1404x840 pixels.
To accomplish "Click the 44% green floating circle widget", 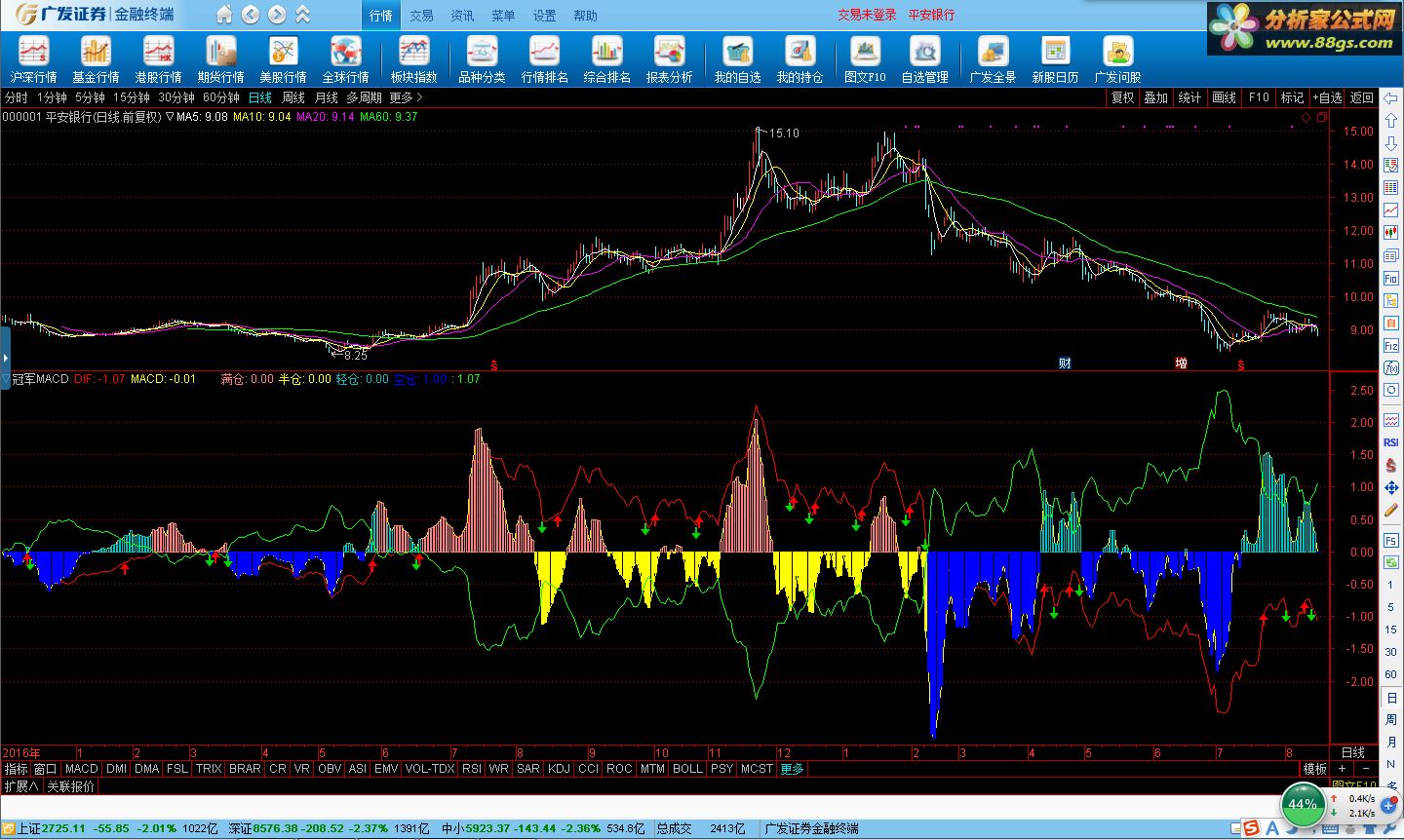I will [x=1302, y=805].
